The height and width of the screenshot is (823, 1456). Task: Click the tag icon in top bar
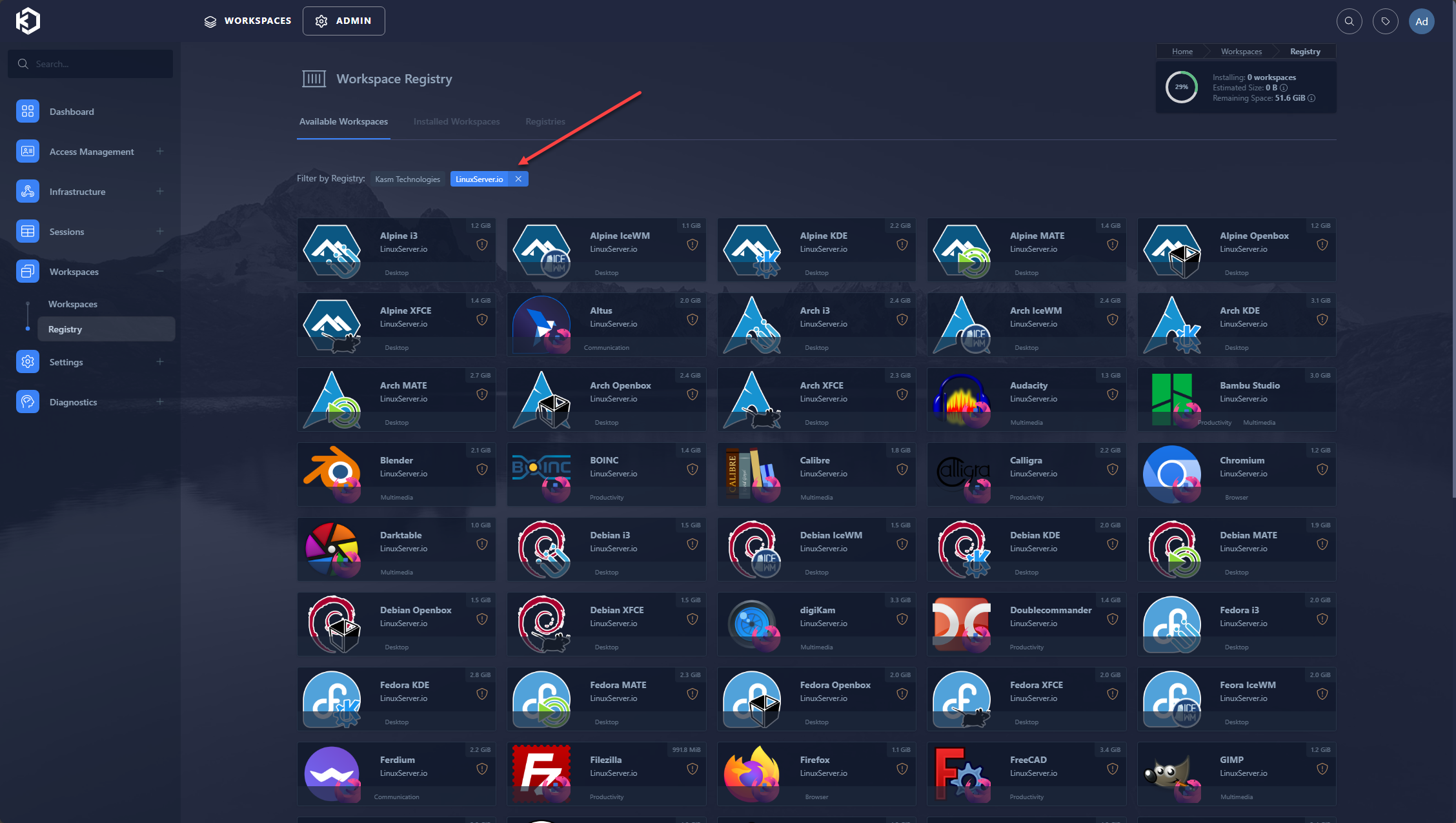[1385, 21]
